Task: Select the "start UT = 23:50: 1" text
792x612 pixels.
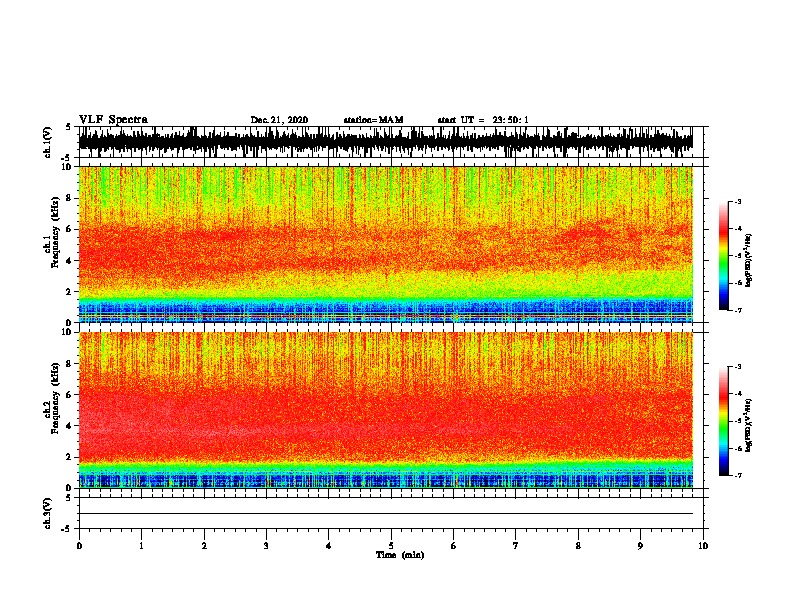Action: tap(483, 120)
